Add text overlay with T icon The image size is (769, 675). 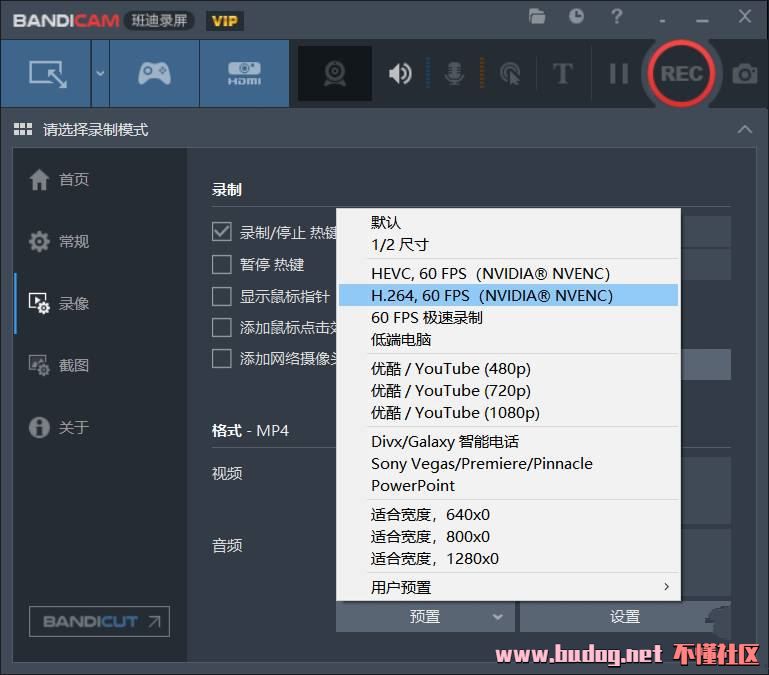[x=563, y=74]
